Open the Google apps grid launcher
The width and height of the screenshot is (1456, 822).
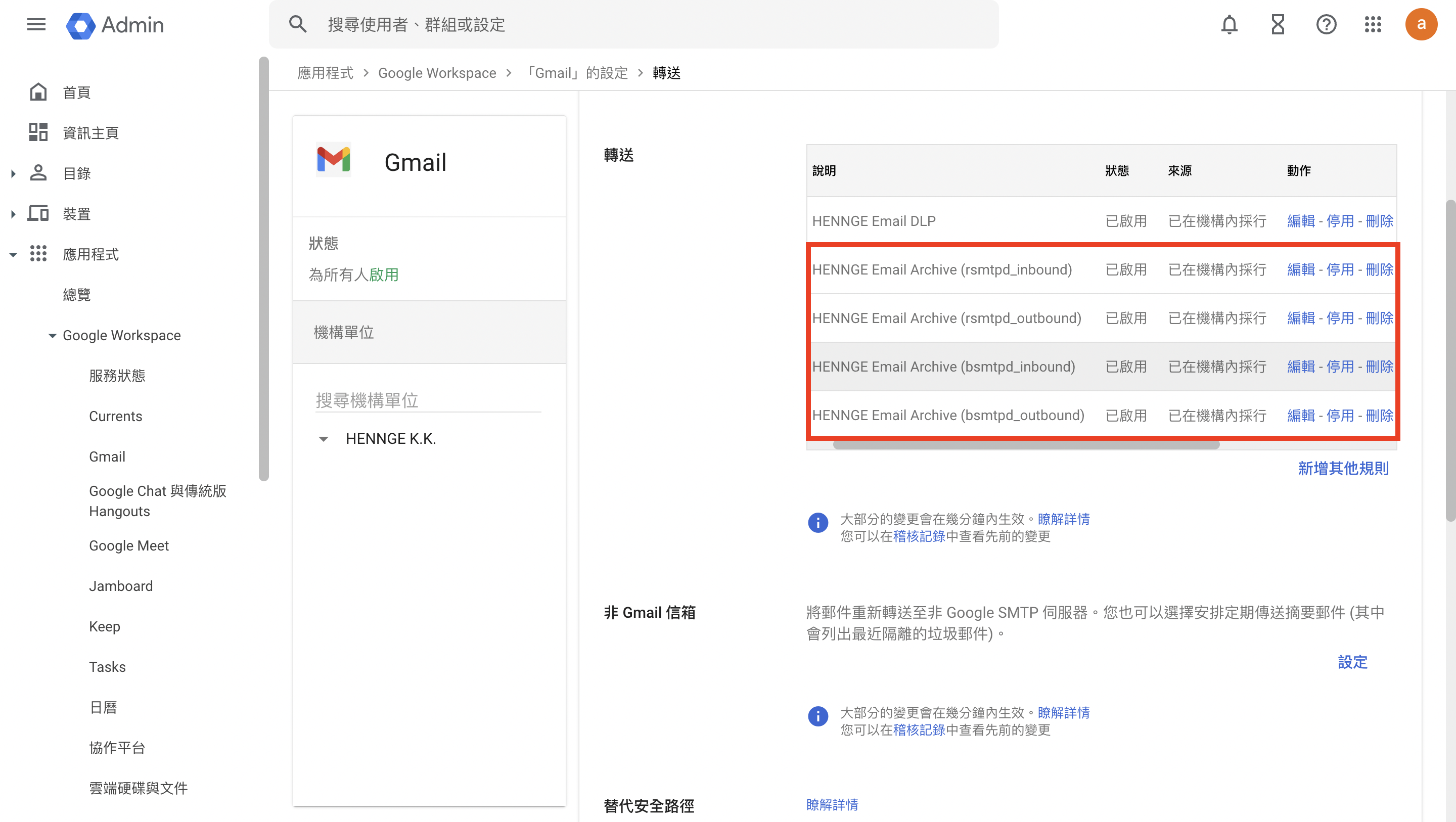pyautogui.click(x=1373, y=24)
